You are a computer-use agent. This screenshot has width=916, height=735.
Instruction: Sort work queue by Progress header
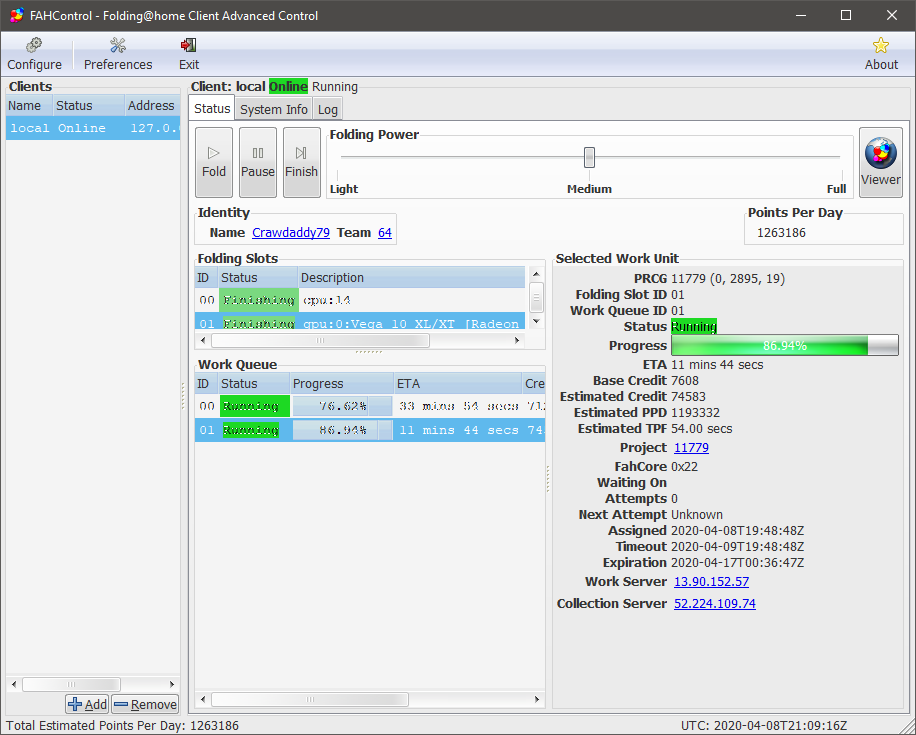click(342, 384)
